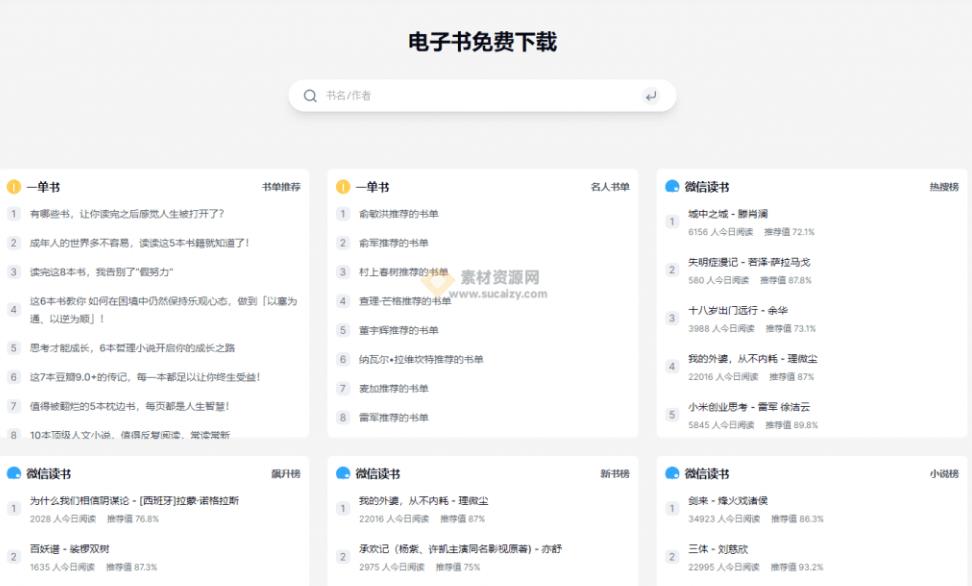This screenshot has height=586, width=972.
Task: Open the 飙升榜 label
Action: tap(286, 474)
